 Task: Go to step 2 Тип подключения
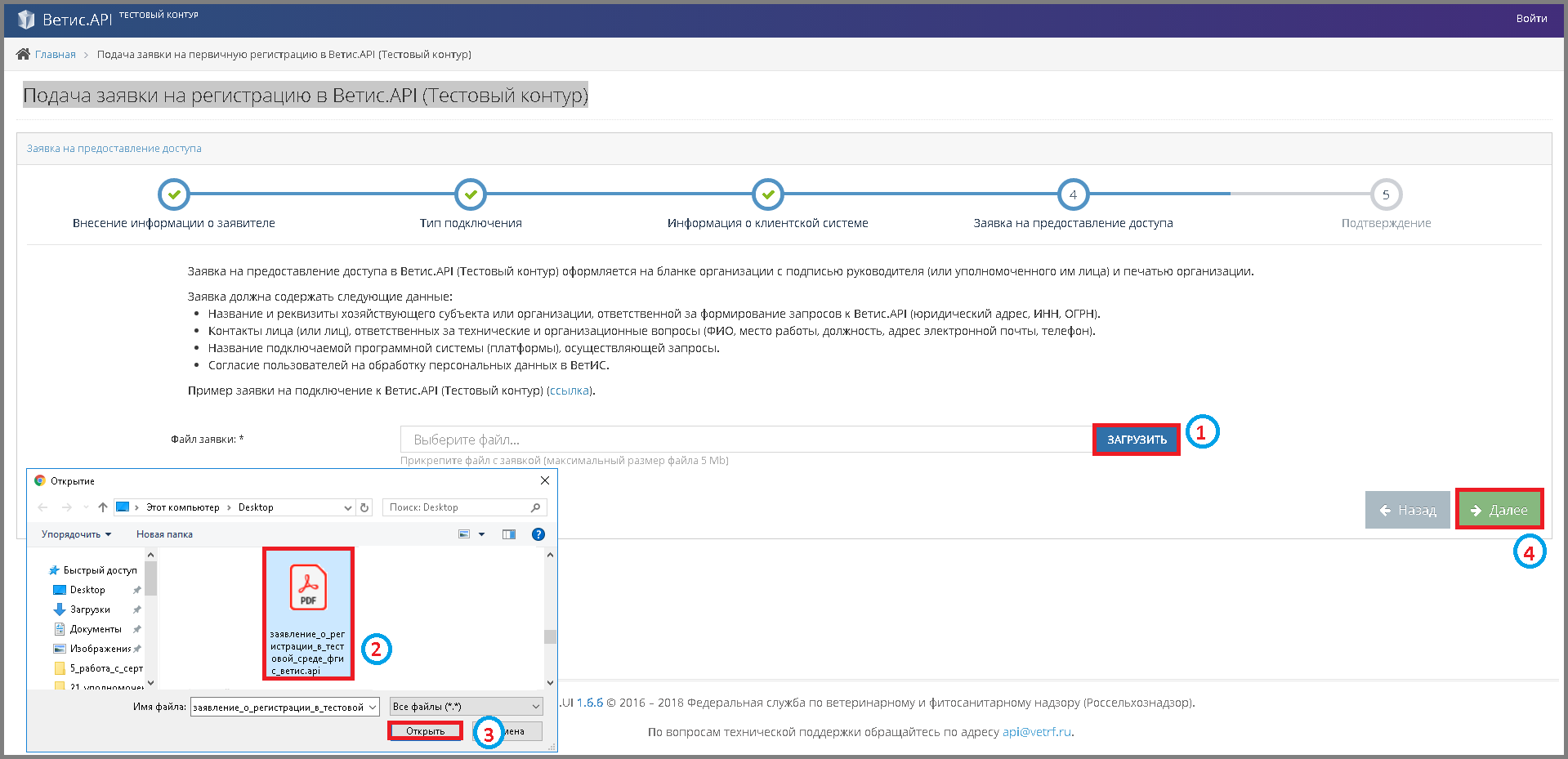[471, 194]
